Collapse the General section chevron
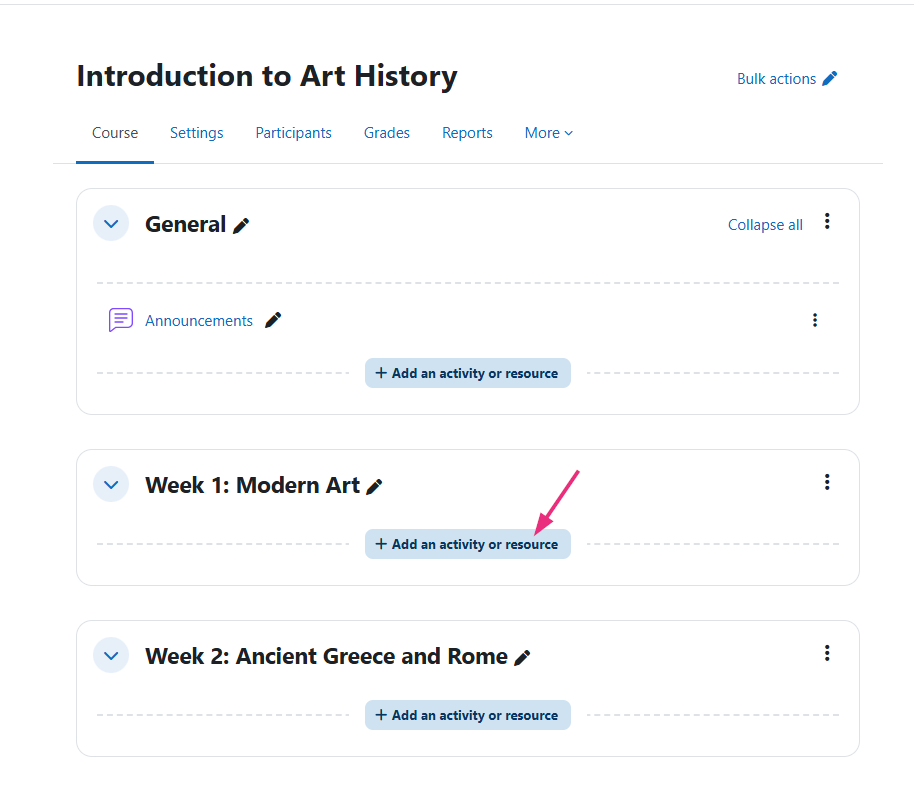The image size is (914, 785). click(x=111, y=224)
